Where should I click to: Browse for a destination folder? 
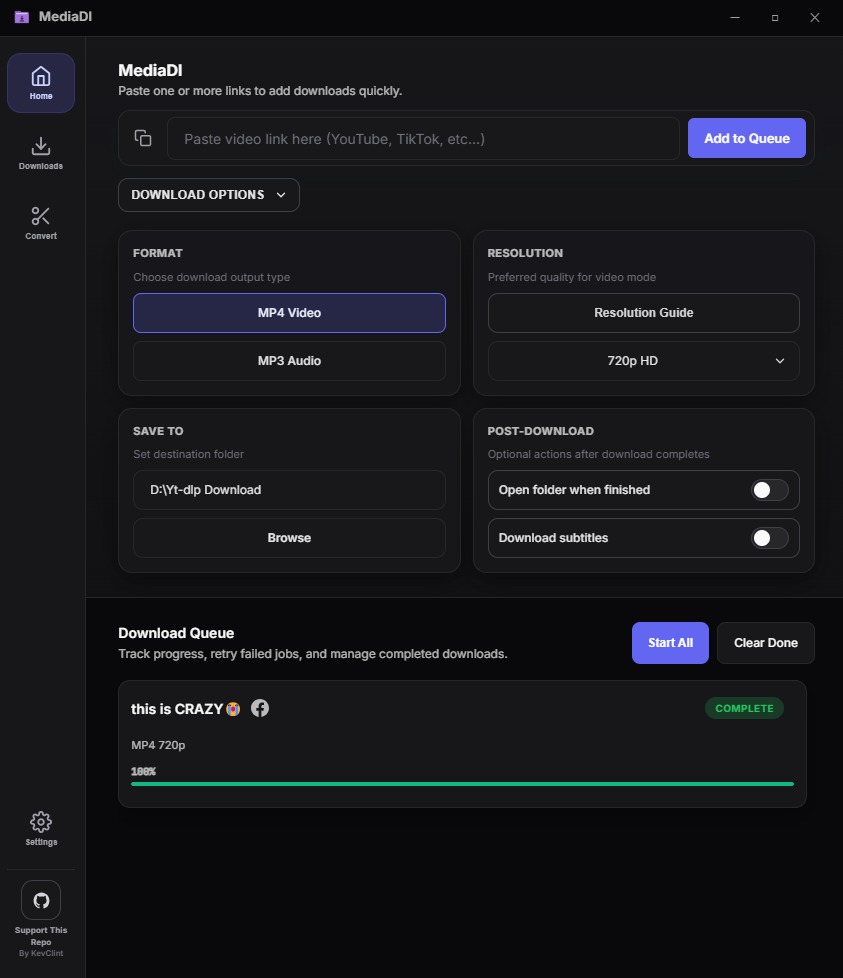[x=289, y=537]
